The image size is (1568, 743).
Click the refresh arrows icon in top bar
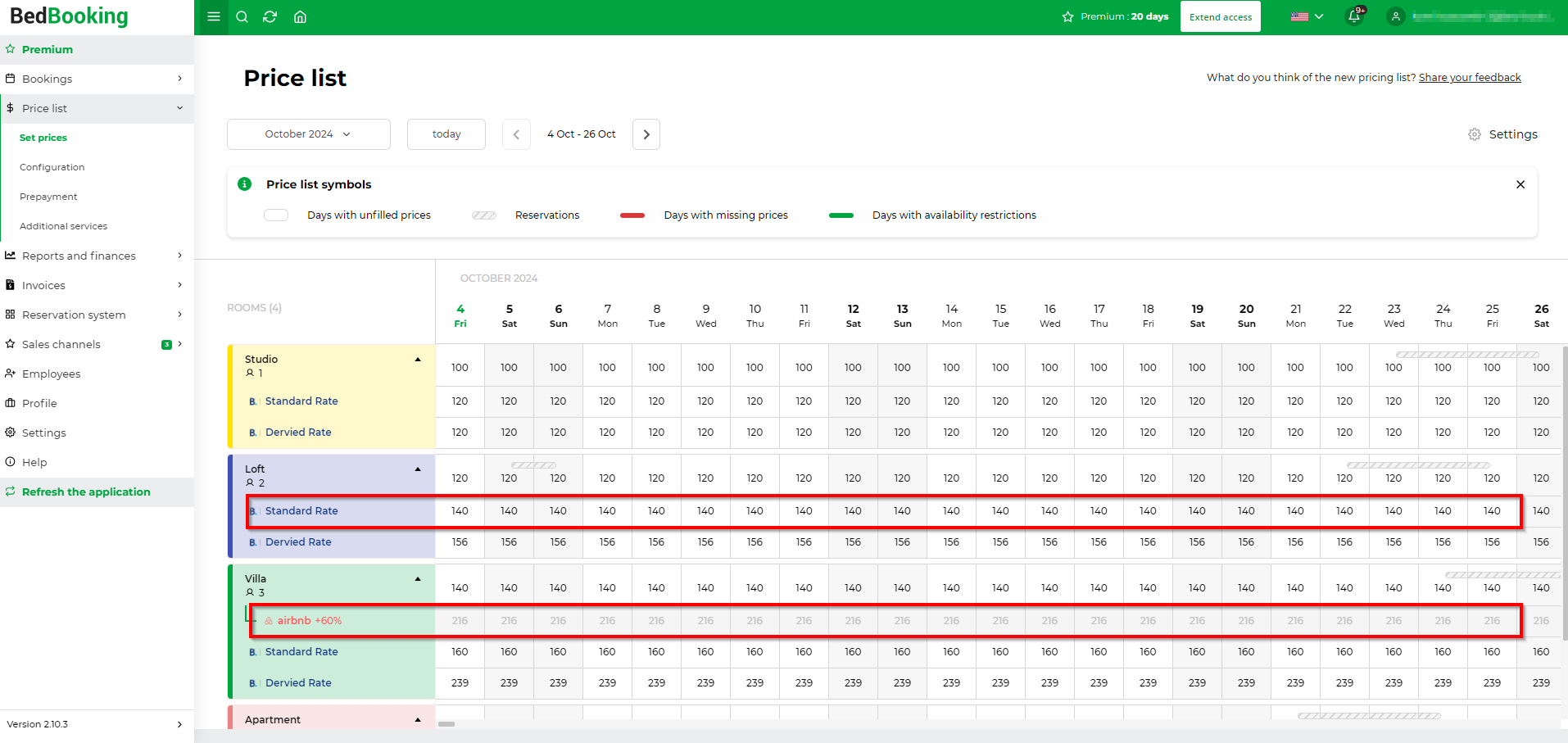pos(270,16)
